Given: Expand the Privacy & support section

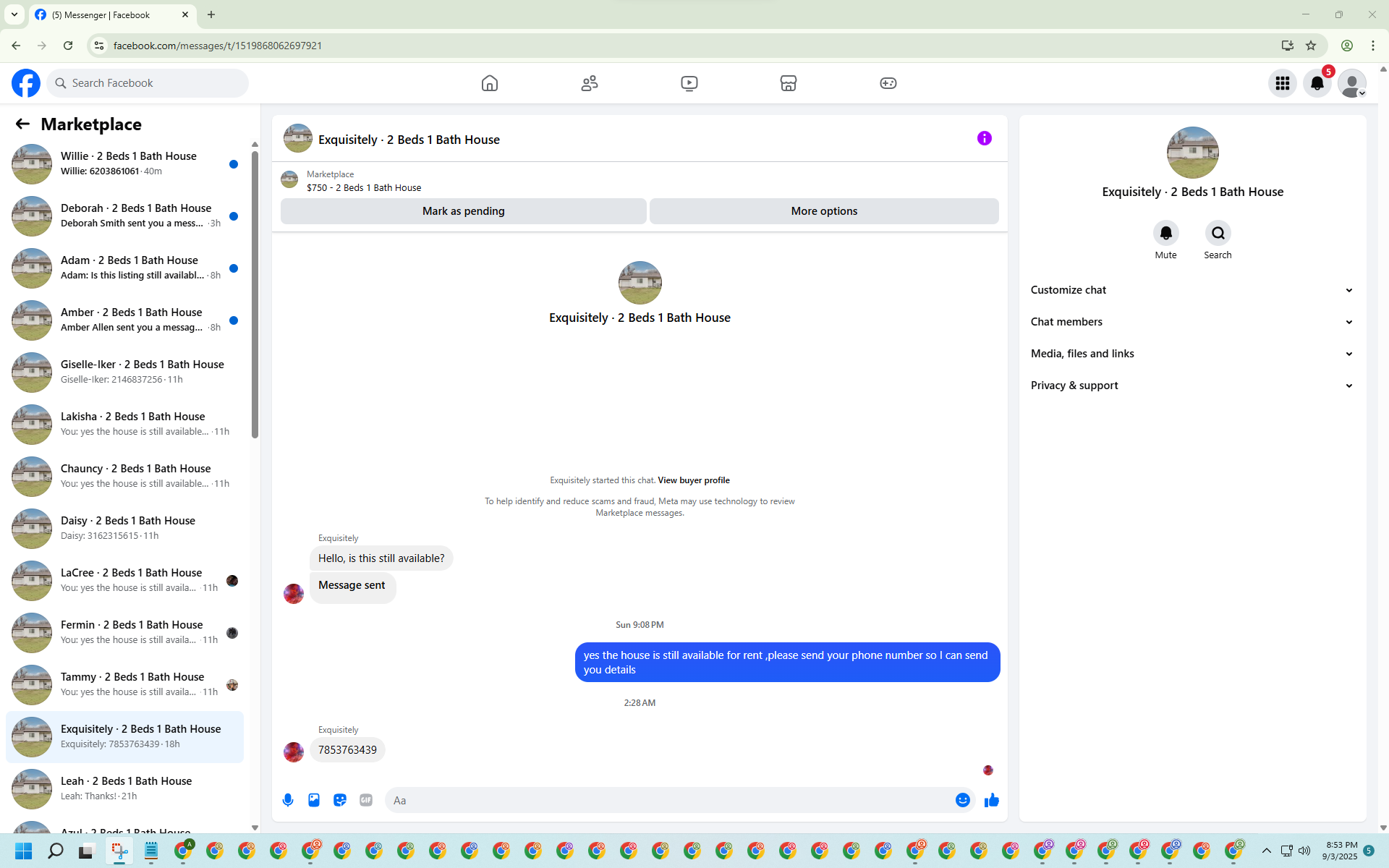Looking at the screenshot, I should click(1192, 386).
